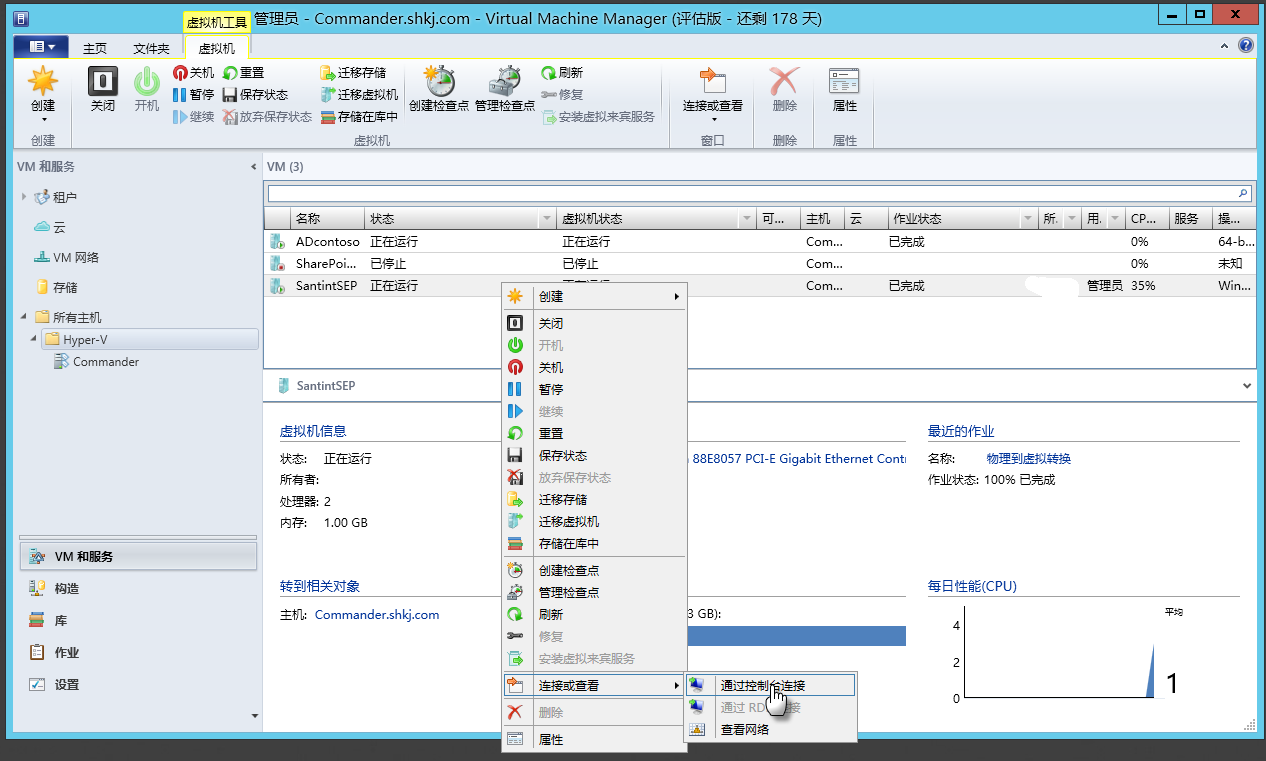Switch to the 文件夹 tab
The image size is (1266, 761).
pos(151,48)
